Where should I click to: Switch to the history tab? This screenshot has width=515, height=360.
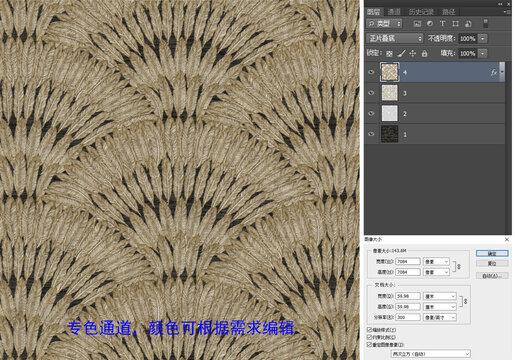point(421,12)
